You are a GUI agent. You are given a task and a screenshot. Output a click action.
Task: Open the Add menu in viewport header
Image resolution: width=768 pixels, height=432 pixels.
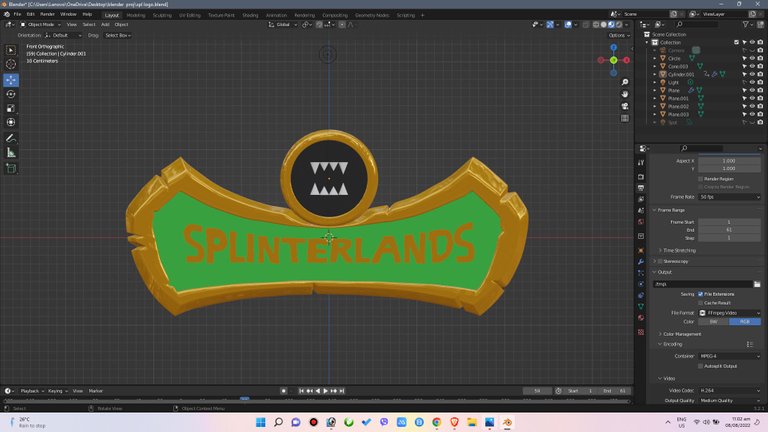[105, 24]
